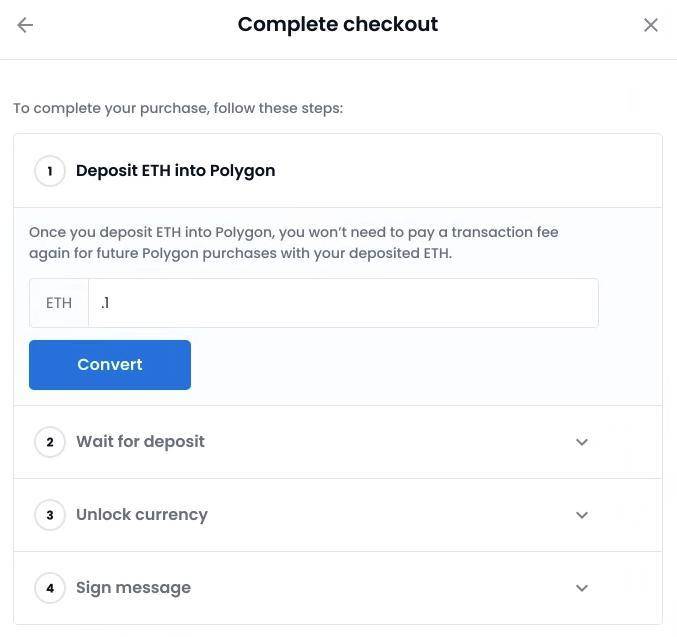The height and width of the screenshot is (637, 677).
Task: Click the transaction fee description paragraph
Action: (293, 243)
